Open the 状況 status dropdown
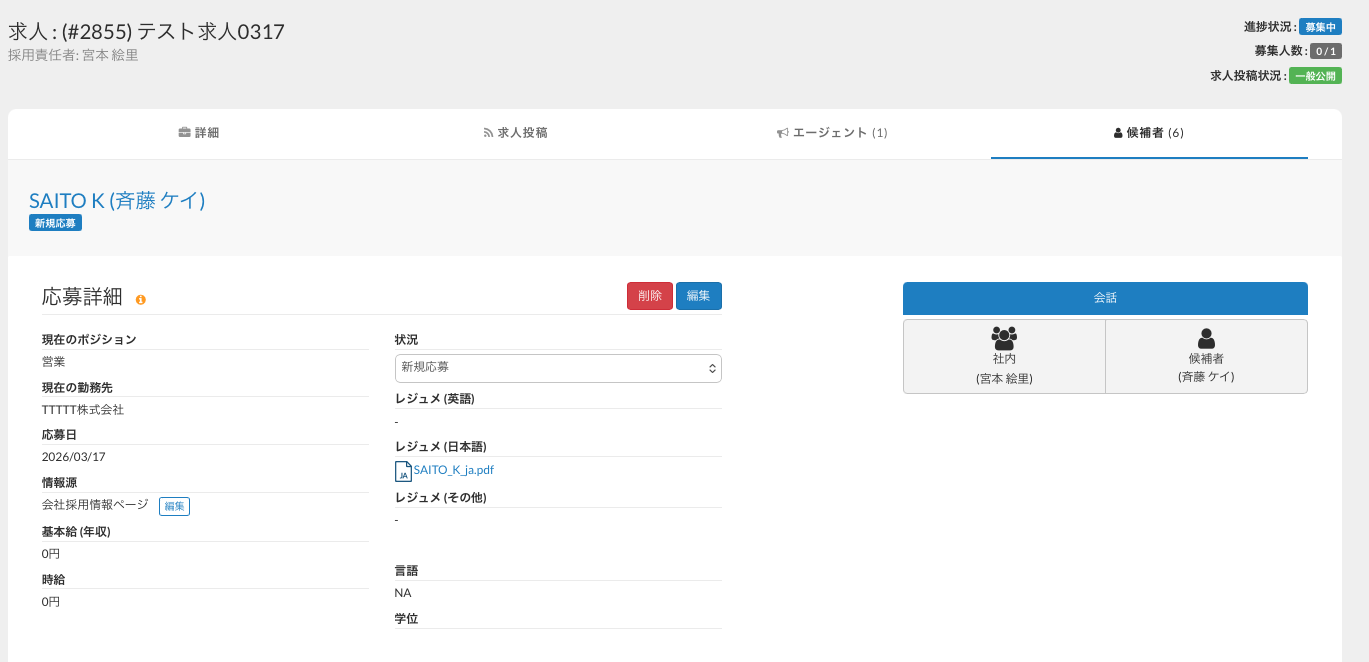 [558, 368]
